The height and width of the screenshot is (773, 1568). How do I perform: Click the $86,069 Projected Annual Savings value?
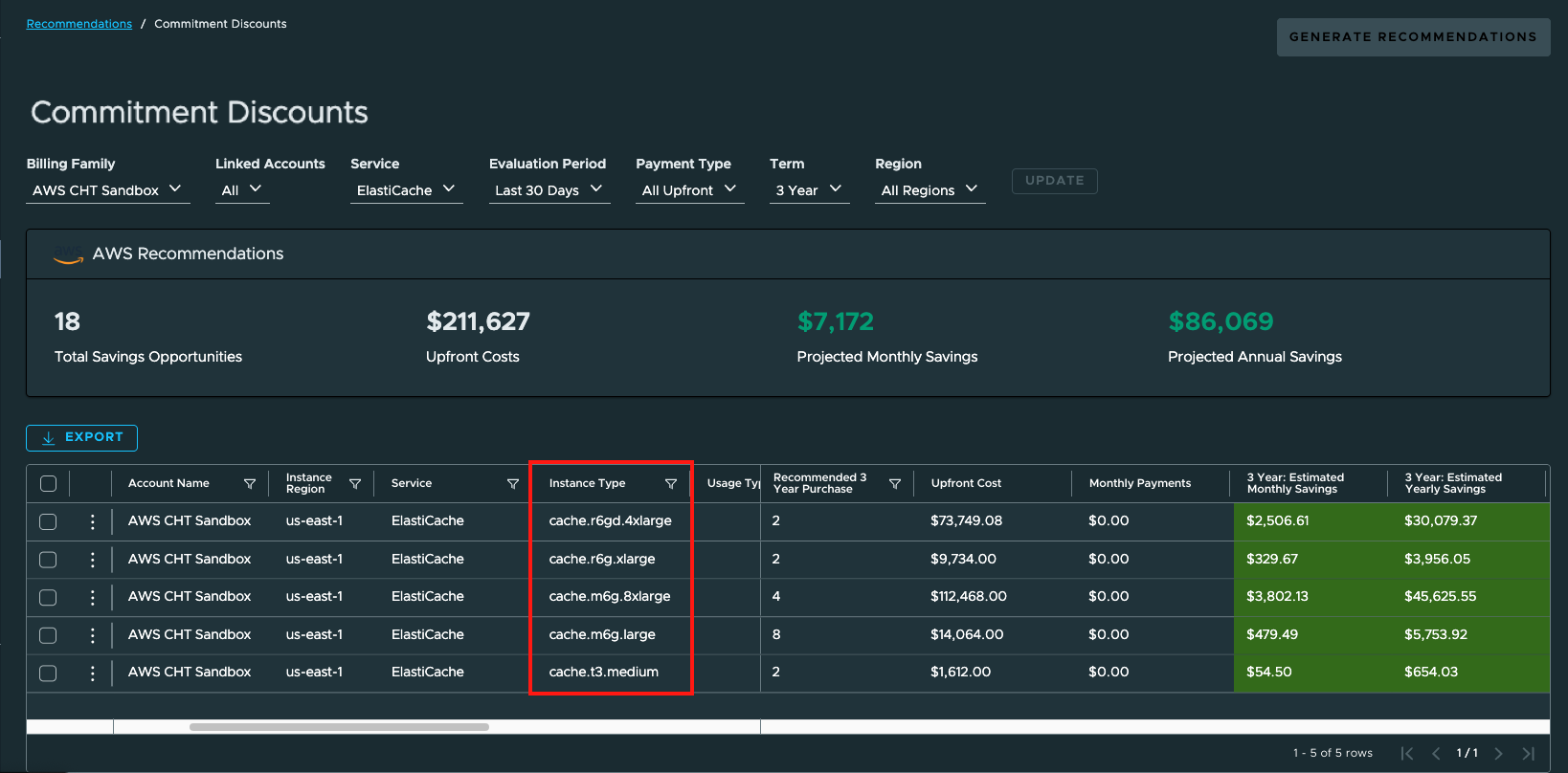[1221, 322]
